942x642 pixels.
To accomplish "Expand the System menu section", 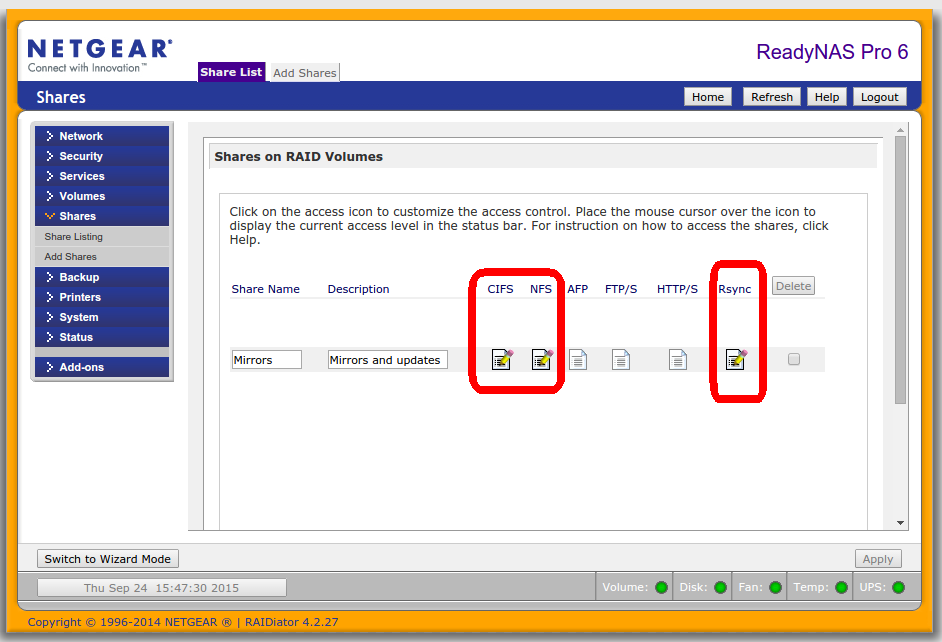I will pyautogui.click(x=102, y=317).
